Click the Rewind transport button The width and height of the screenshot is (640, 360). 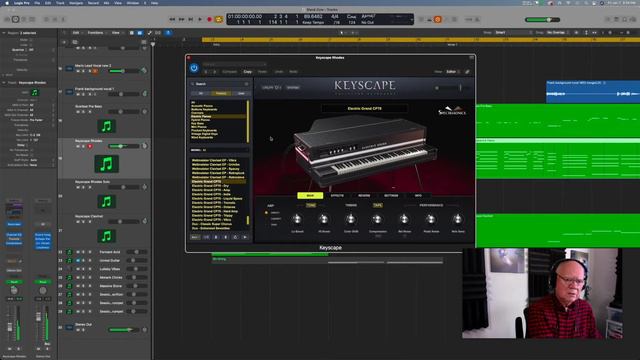pyautogui.click(x=172, y=19)
